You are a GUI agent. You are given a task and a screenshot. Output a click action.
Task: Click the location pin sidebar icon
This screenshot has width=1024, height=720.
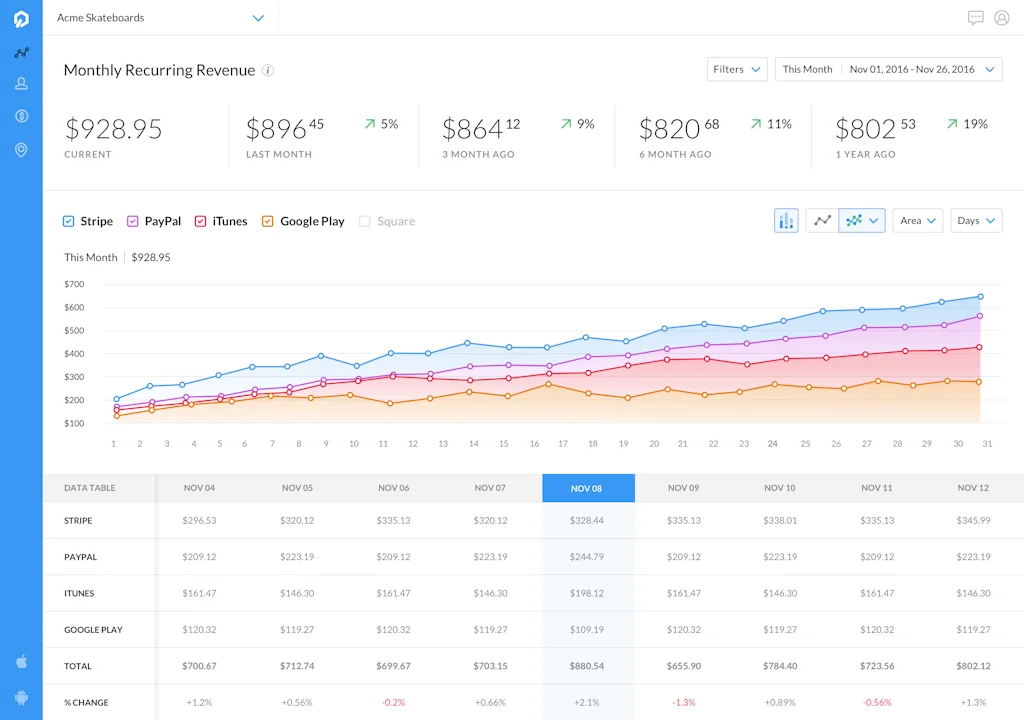pos(21,150)
